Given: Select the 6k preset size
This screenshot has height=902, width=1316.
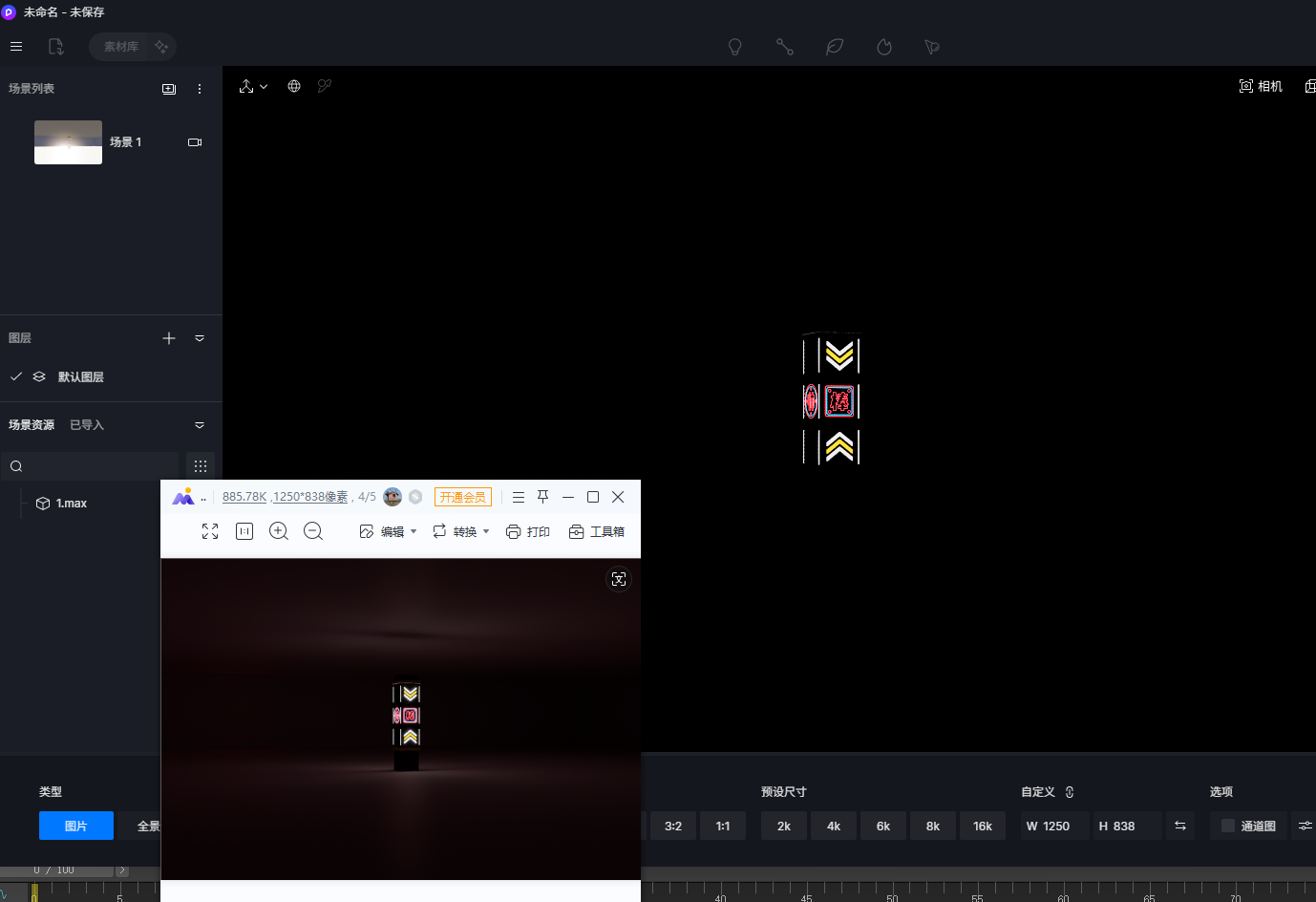Looking at the screenshot, I should click(883, 826).
